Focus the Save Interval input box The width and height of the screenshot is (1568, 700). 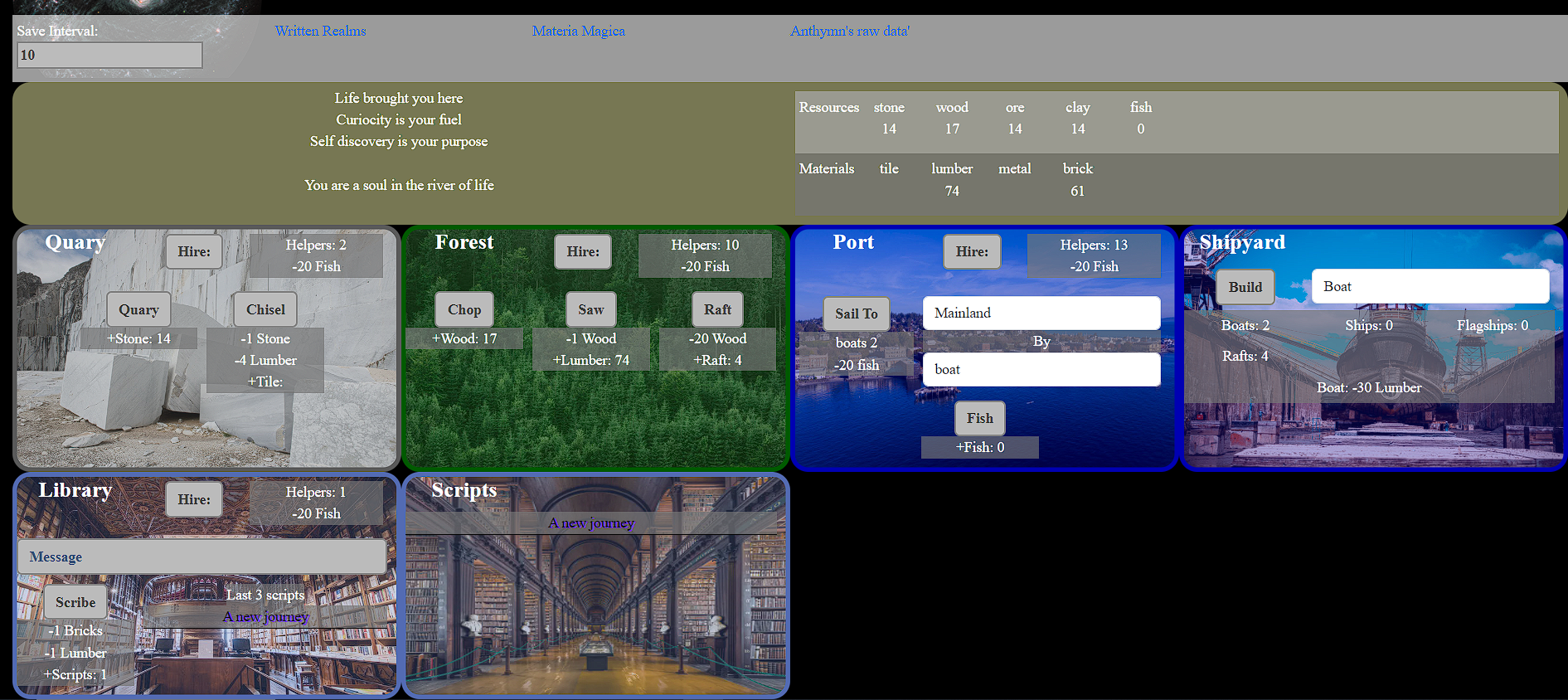coord(109,55)
